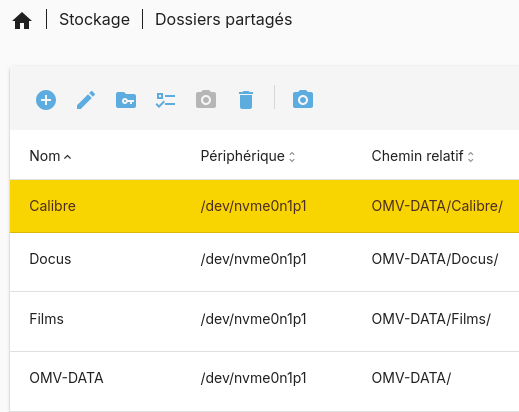Viewport: 519px width, 412px height.
Task: Open Dossiers partagés breadcrumb link
Action: [224, 19]
